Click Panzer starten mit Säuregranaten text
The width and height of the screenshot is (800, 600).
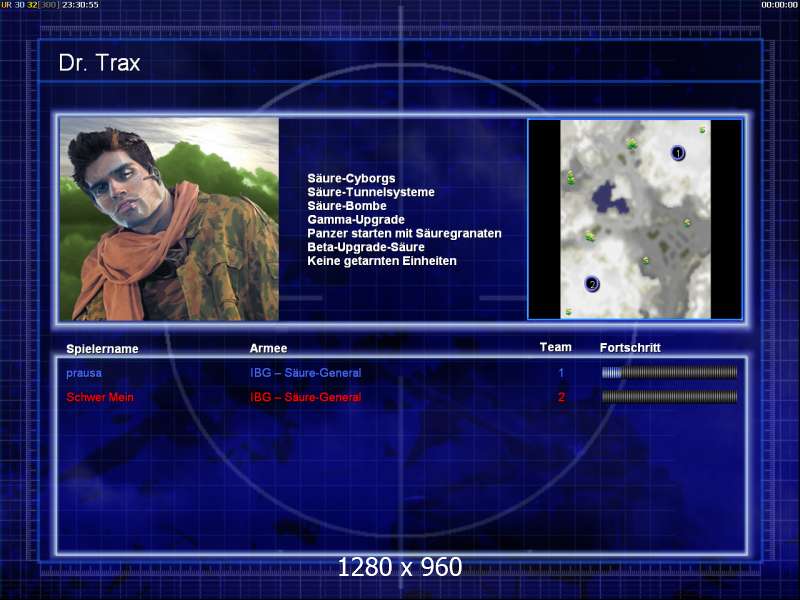tap(404, 233)
